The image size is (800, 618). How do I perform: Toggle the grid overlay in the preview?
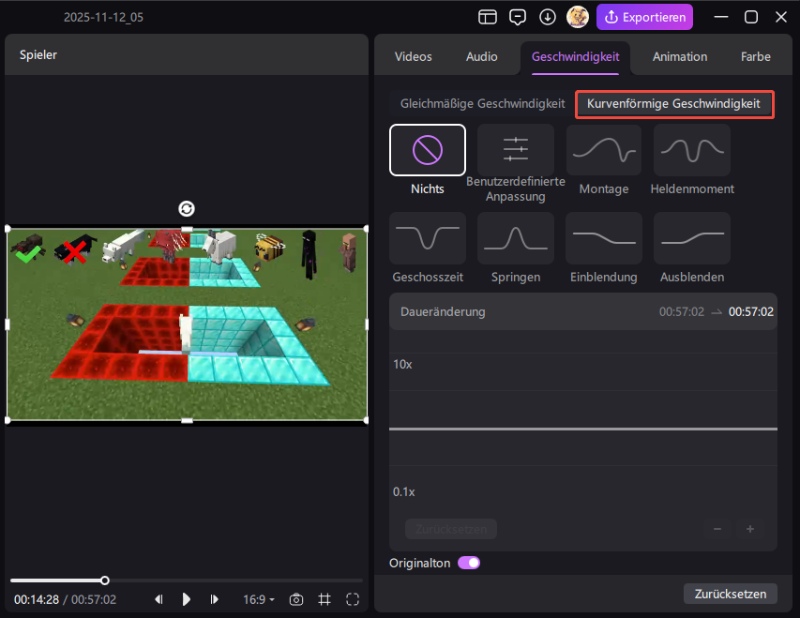tap(324, 599)
